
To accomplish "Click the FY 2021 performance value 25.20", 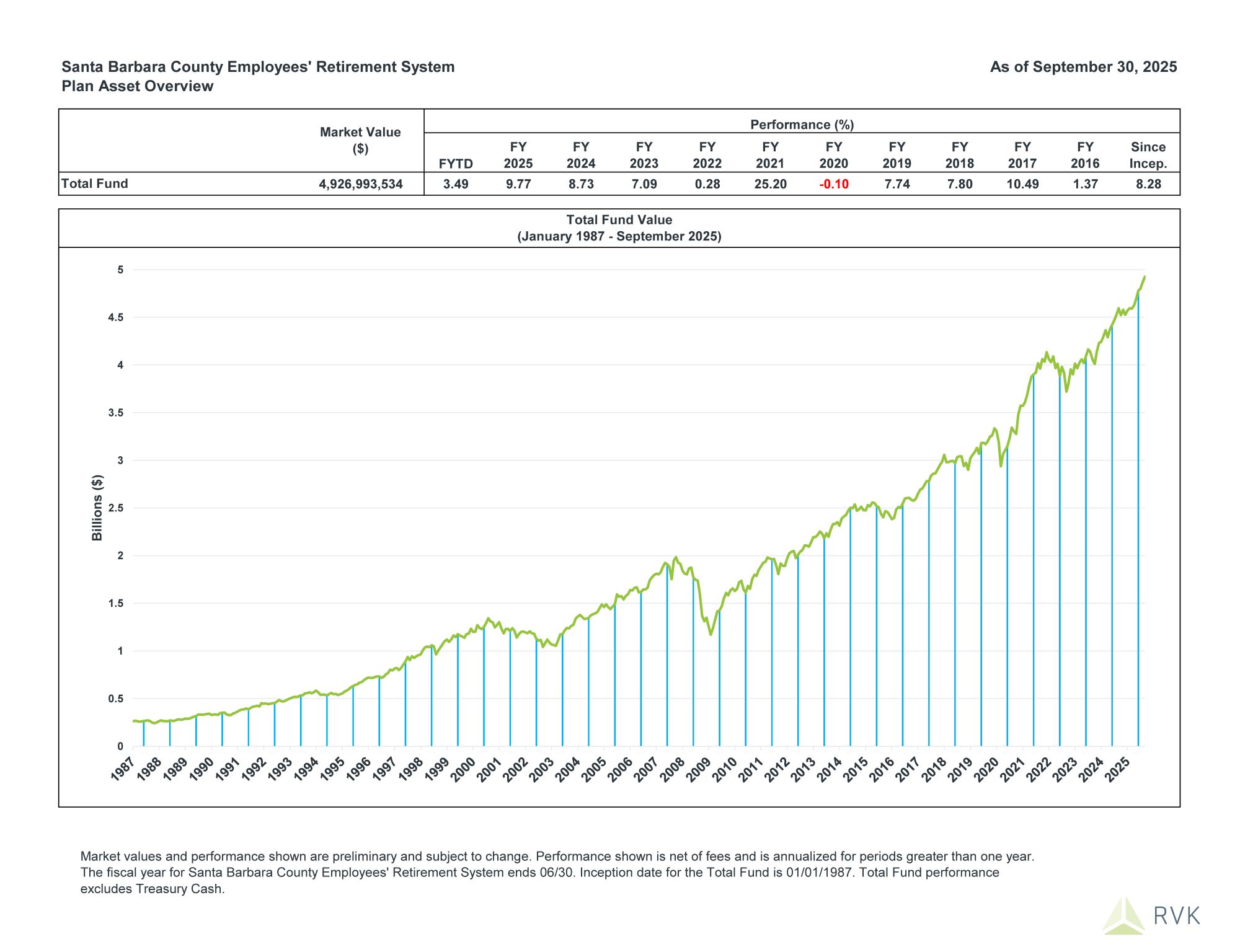I will [x=770, y=184].
